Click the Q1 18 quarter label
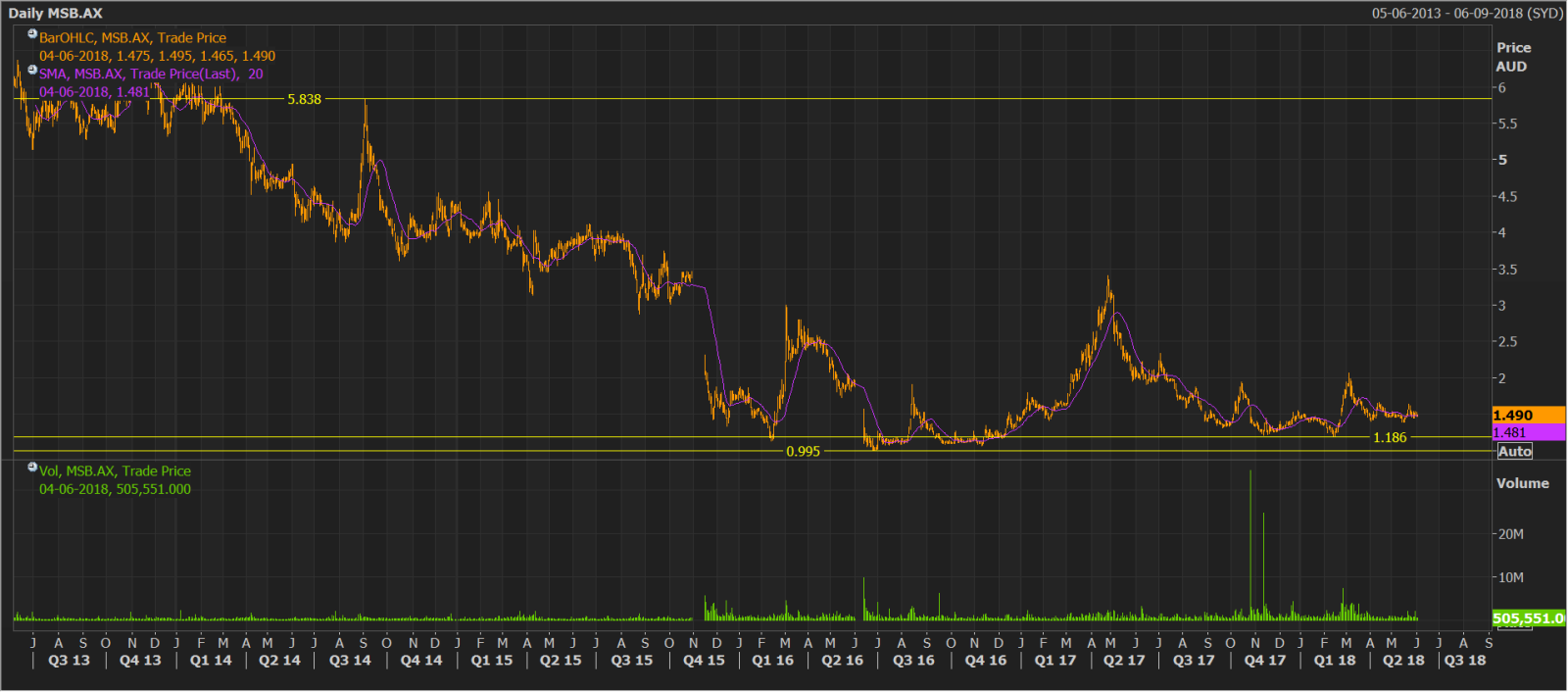This screenshot has width=1568, height=692. pos(1335,661)
